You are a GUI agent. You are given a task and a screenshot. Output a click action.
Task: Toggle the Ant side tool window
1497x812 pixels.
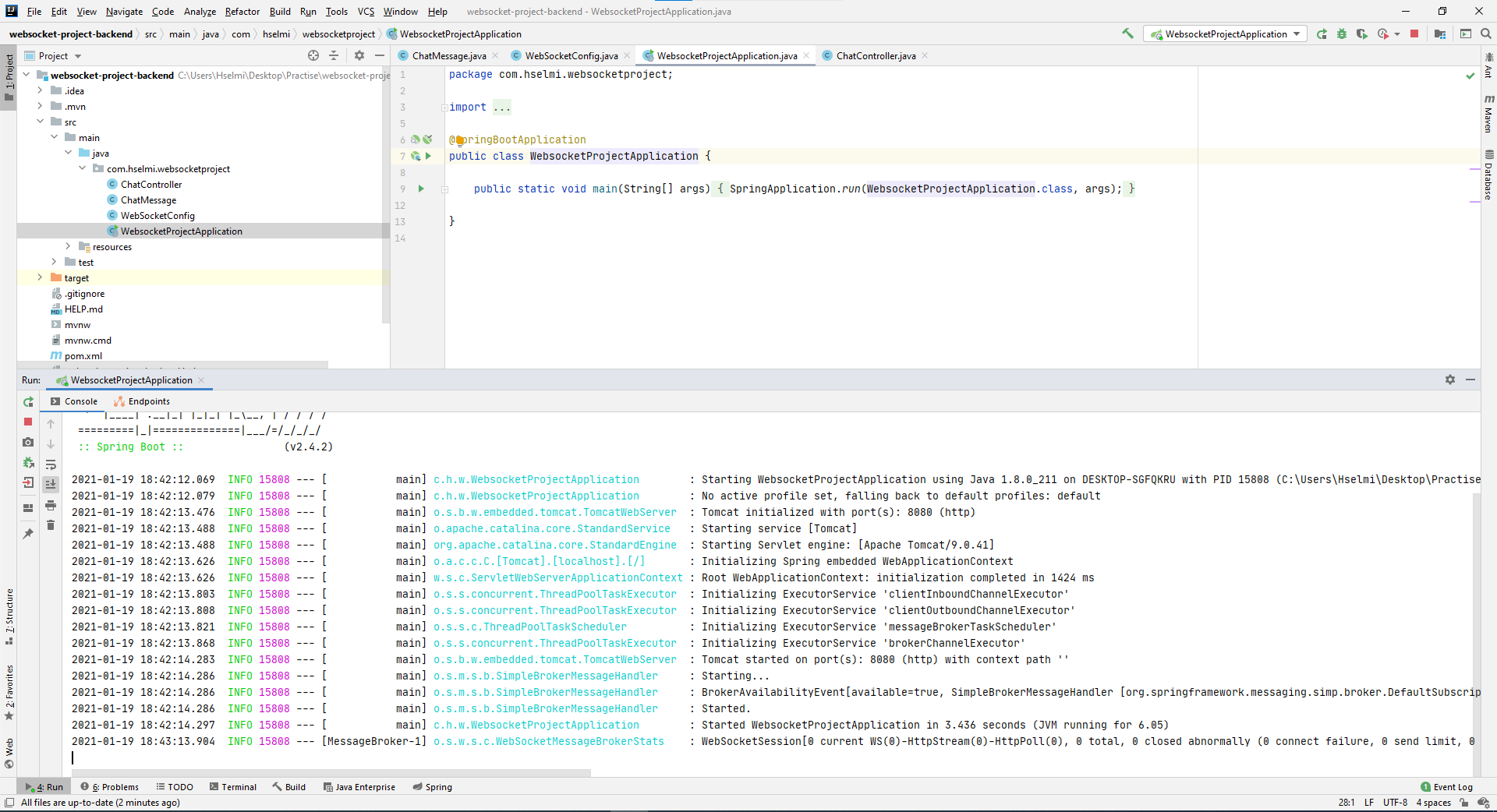point(1488,65)
